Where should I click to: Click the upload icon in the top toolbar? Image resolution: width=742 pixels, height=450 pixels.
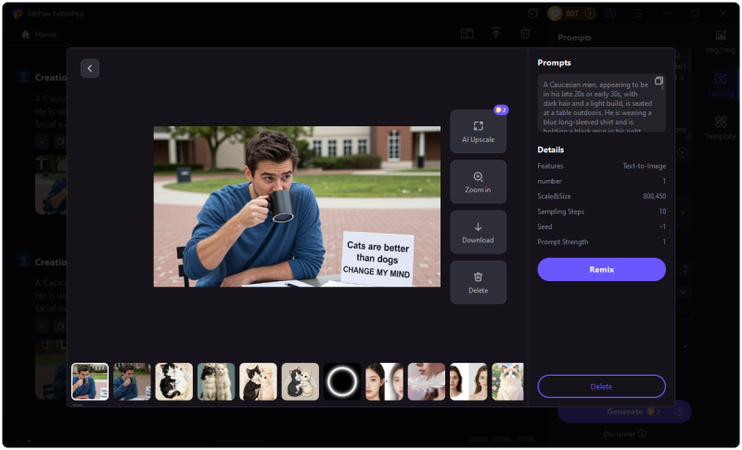(x=496, y=34)
